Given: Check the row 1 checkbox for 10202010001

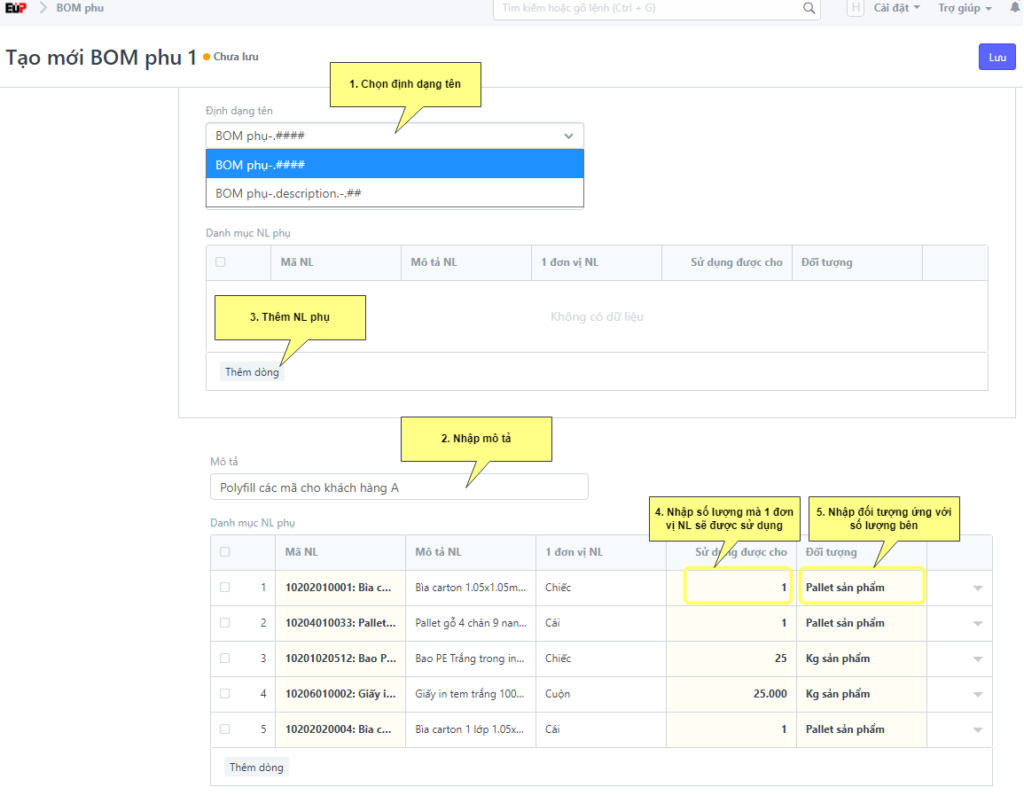Looking at the screenshot, I should click(225, 588).
